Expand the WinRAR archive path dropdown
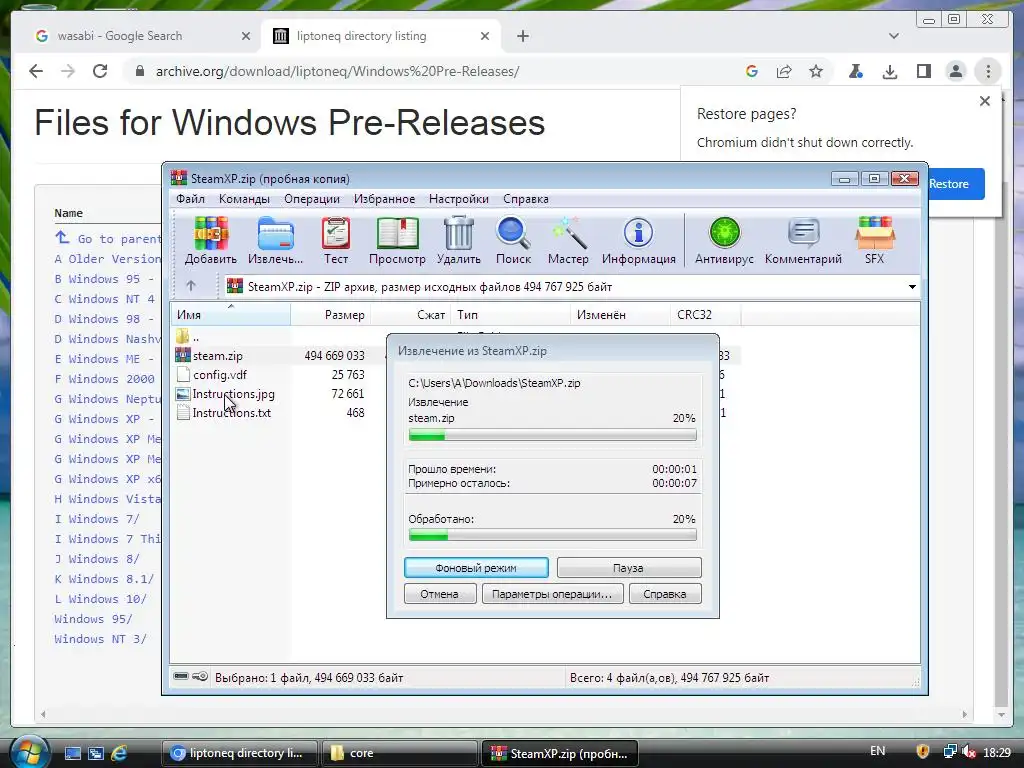This screenshot has height=768, width=1024. tap(912, 287)
